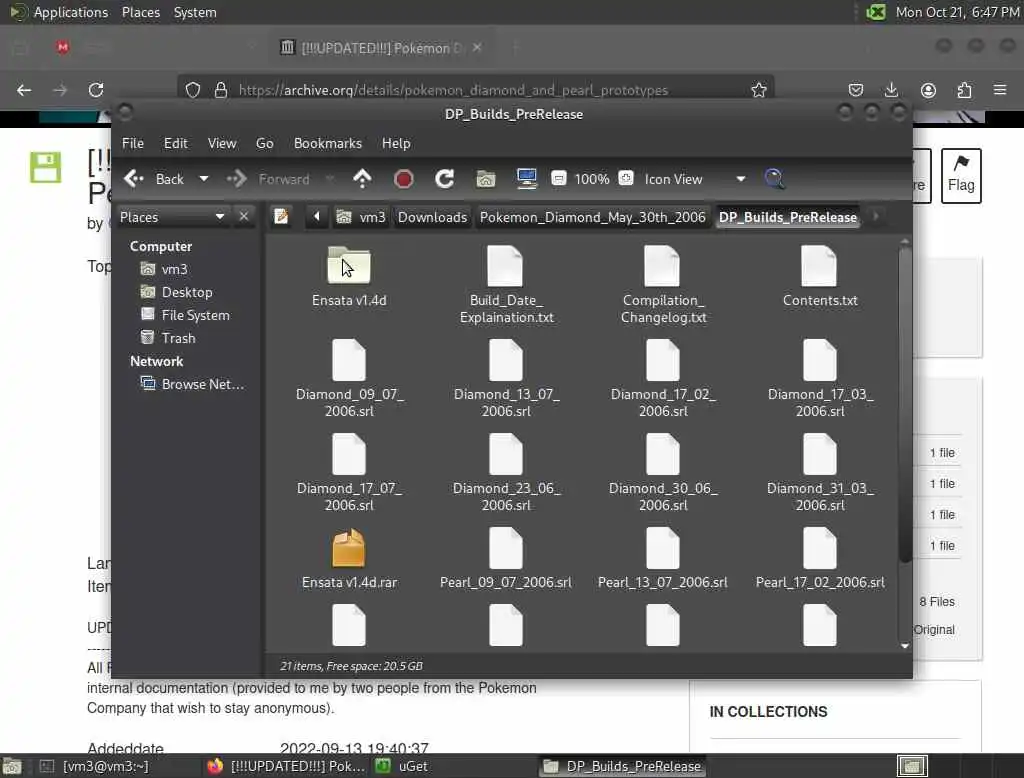Screen dimensions: 1024x778
Task: Select the Compilation_Changelog.txt file
Action: (663, 285)
